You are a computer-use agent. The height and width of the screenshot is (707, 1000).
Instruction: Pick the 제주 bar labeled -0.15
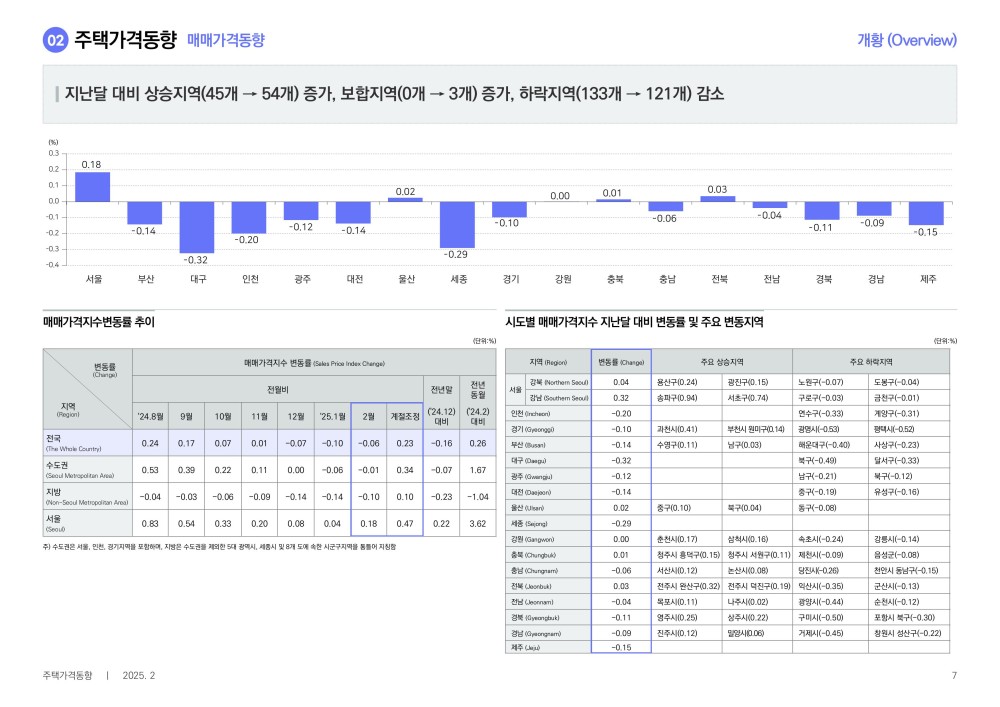tap(925, 213)
